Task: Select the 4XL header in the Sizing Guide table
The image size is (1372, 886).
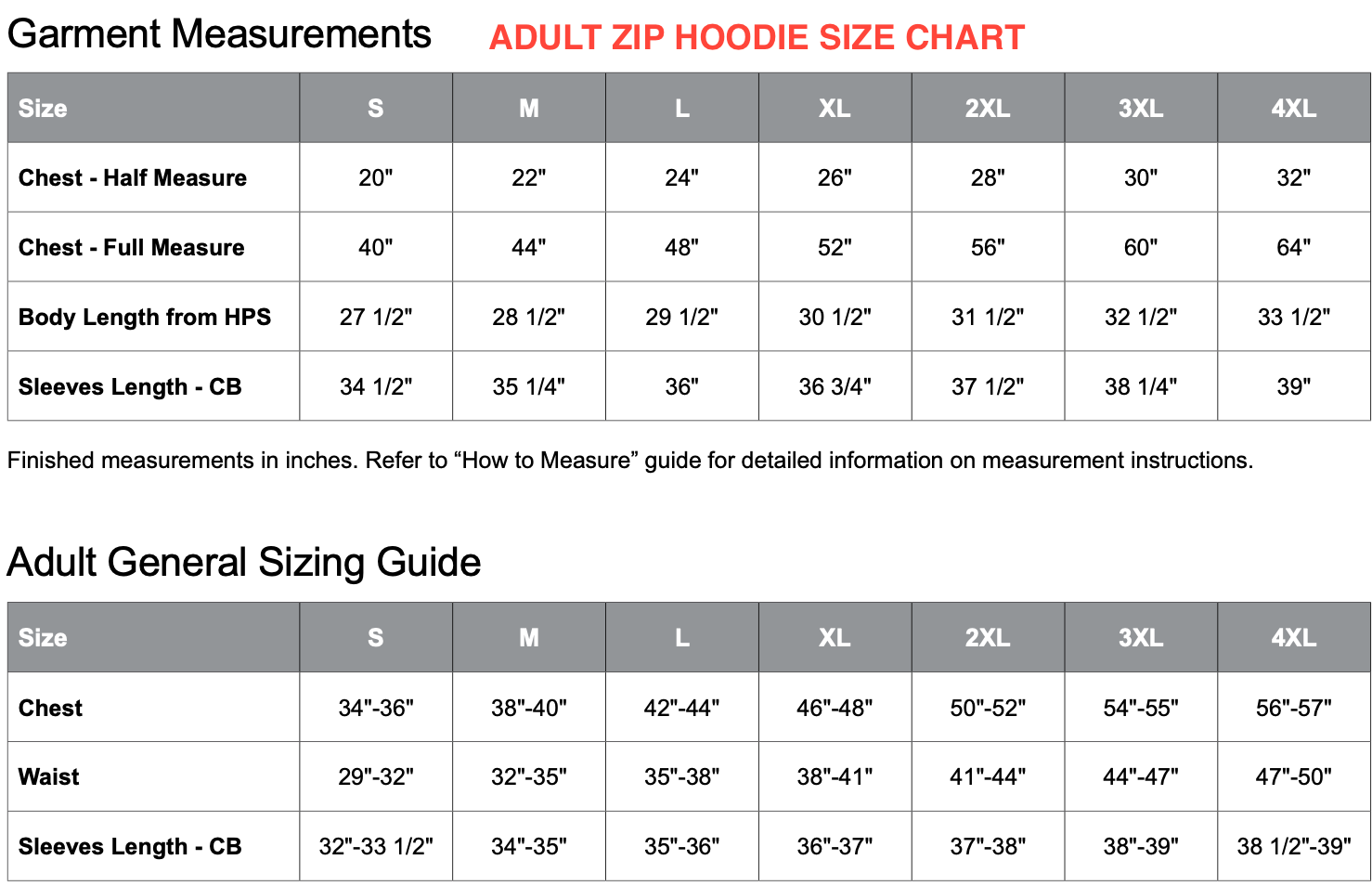Action: tap(1293, 637)
